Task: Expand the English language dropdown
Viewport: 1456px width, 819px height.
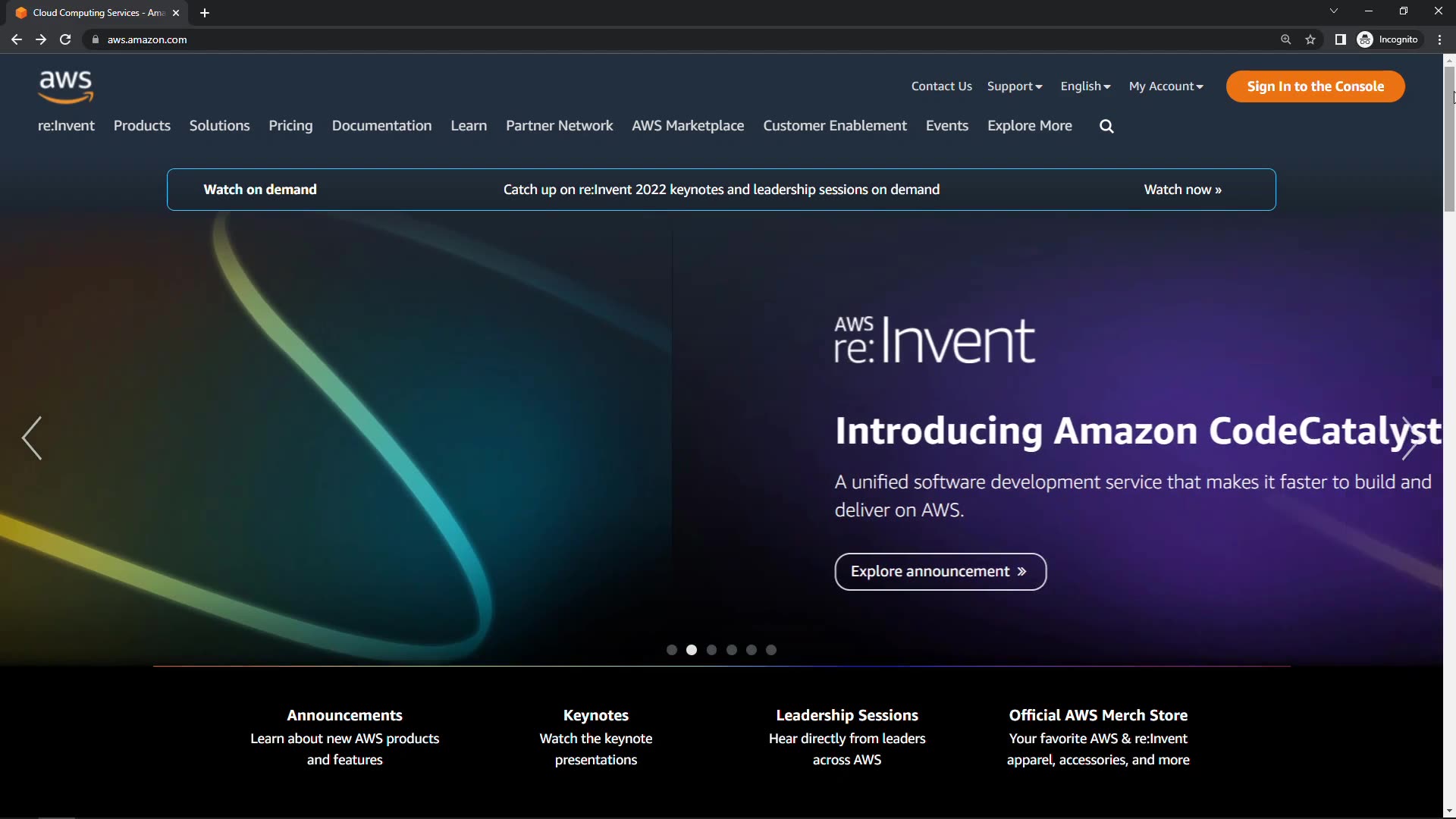Action: 1085,86
